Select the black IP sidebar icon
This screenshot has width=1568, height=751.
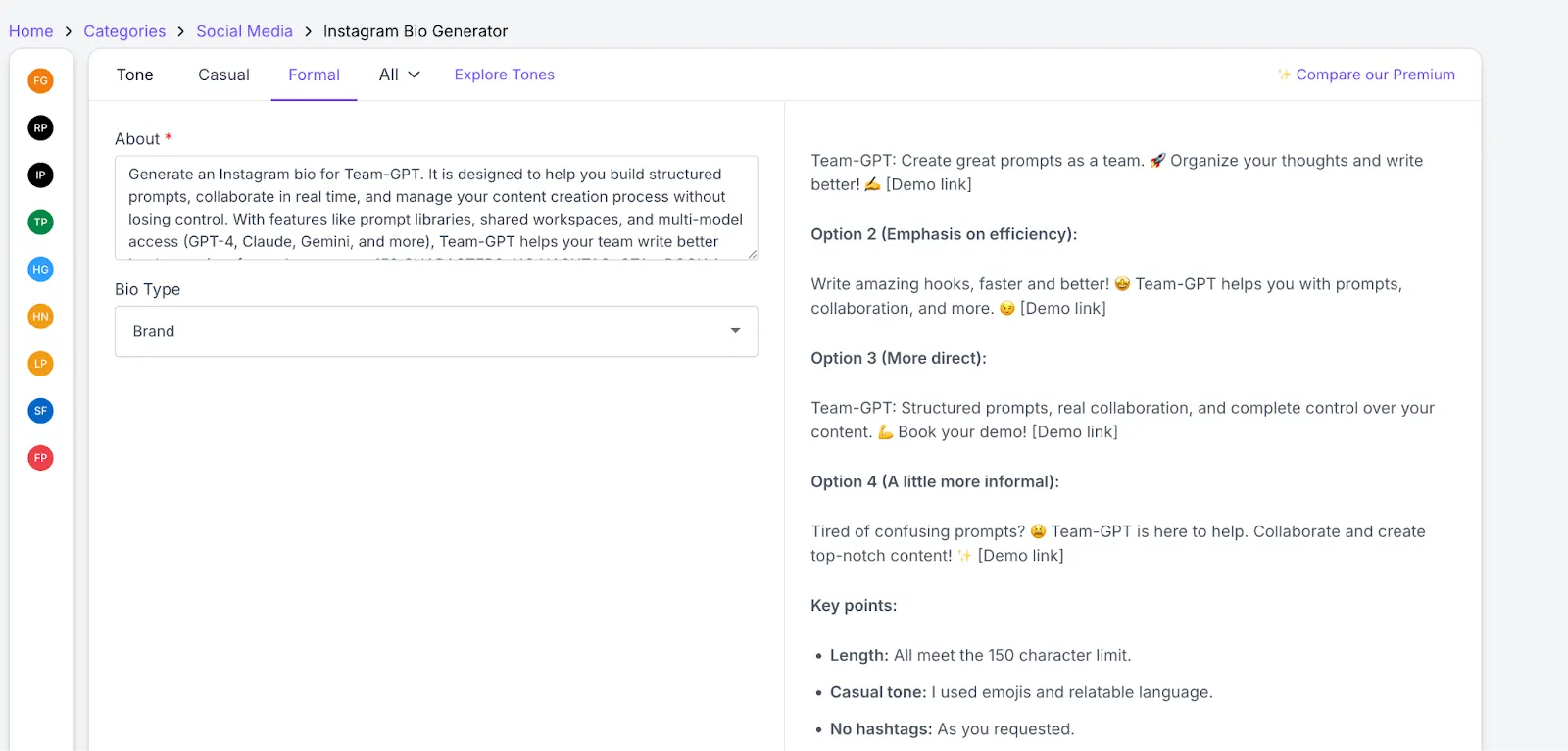40,175
